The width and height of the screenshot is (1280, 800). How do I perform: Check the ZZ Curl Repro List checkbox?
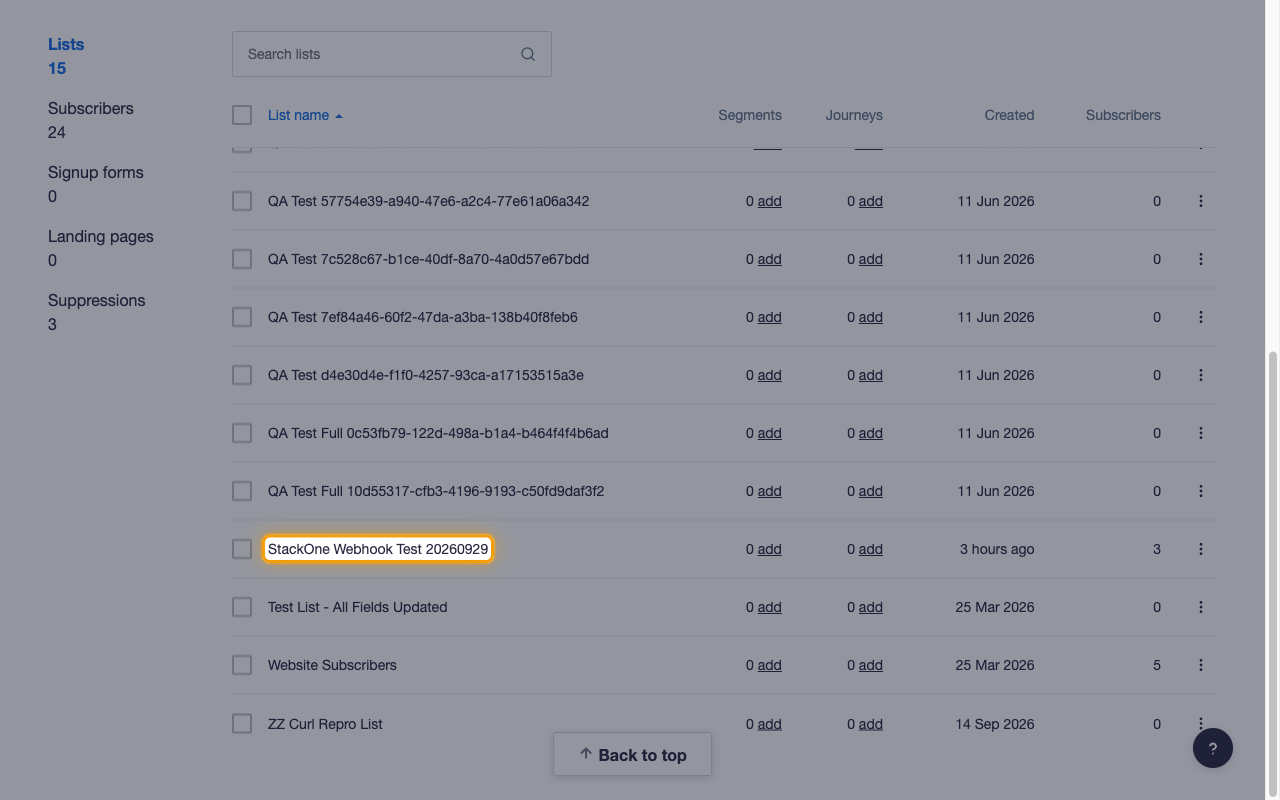tap(242, 723)
